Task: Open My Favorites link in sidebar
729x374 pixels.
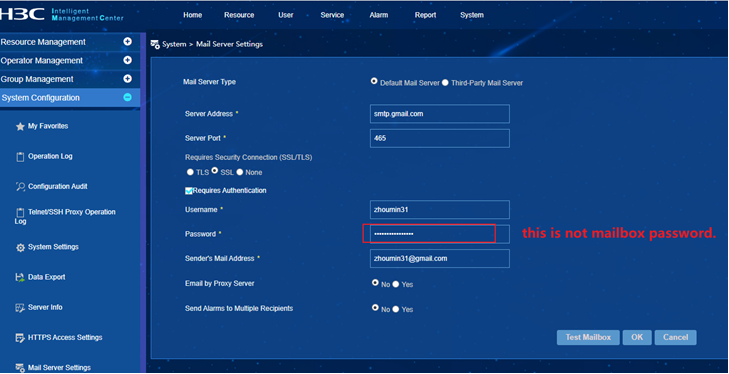Action: [x=48, y=126]
